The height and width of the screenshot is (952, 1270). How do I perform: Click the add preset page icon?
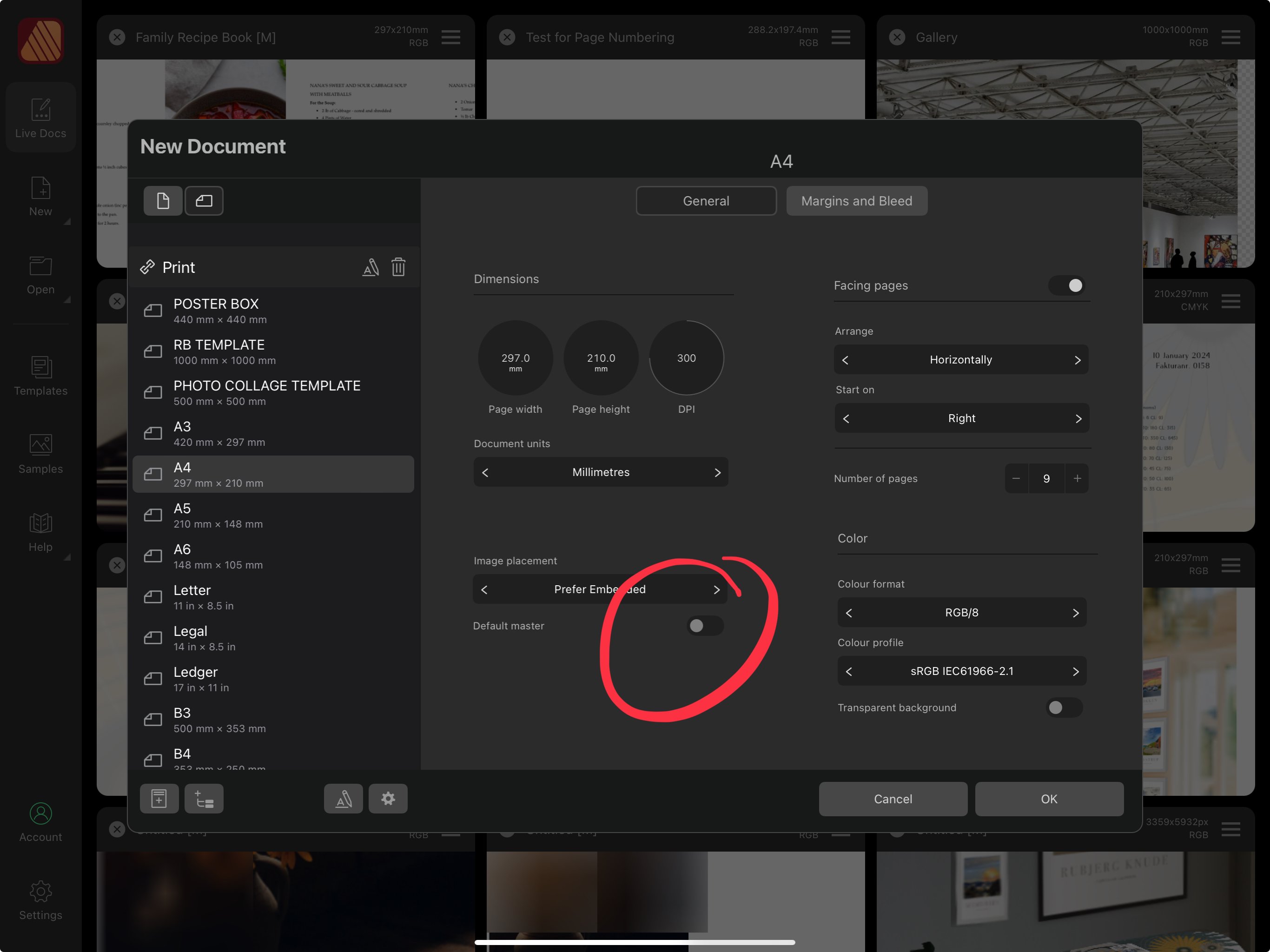(159, 799)
